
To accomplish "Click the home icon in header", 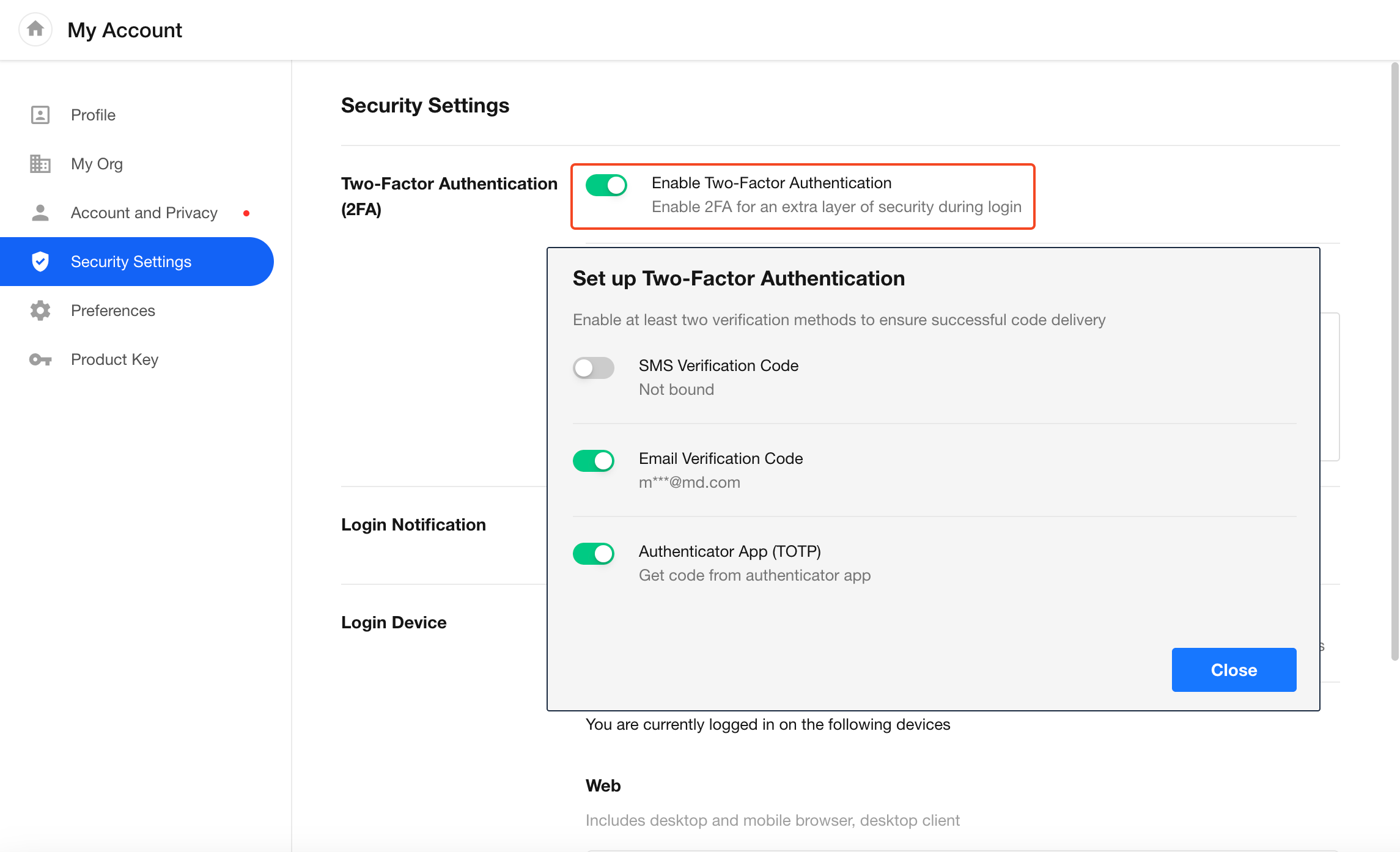I will click(35, 29).
